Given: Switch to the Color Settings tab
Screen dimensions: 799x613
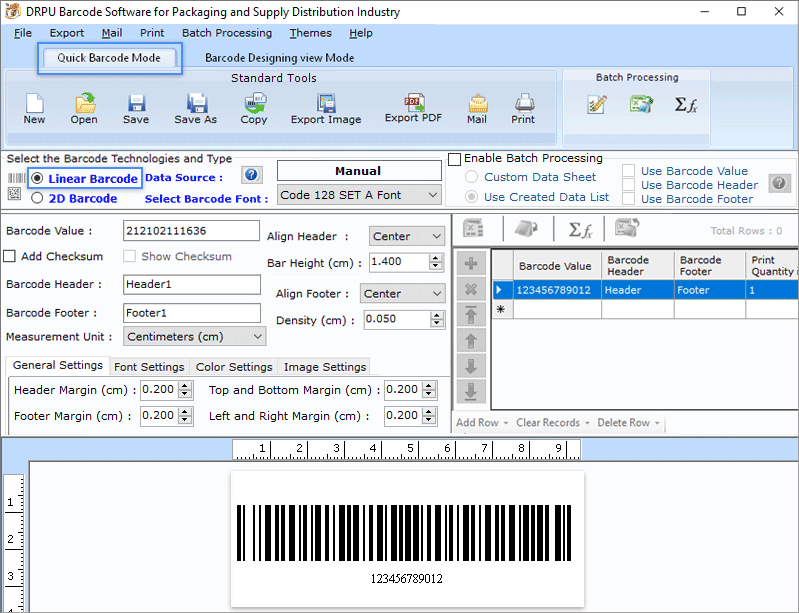Looking at the screenshot, I should coord(234,367).
